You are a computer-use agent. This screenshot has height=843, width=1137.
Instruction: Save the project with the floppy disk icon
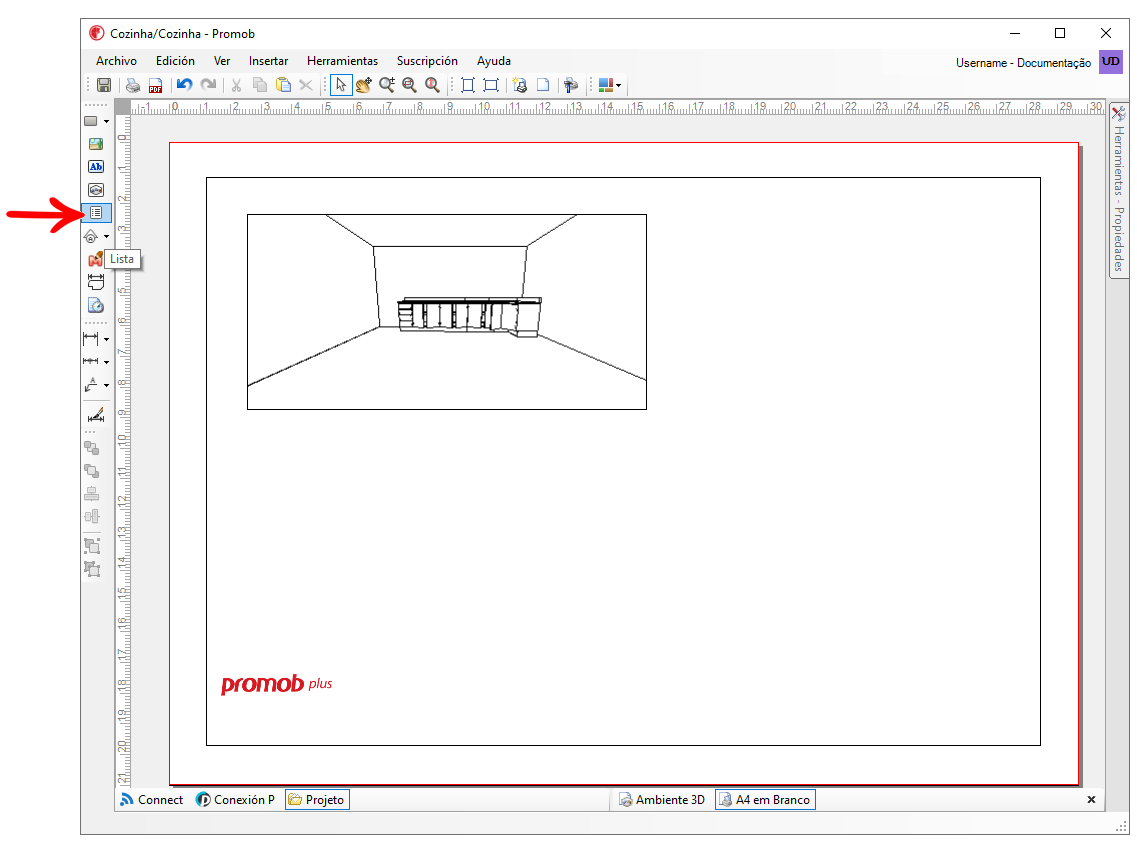pos(104,85)
